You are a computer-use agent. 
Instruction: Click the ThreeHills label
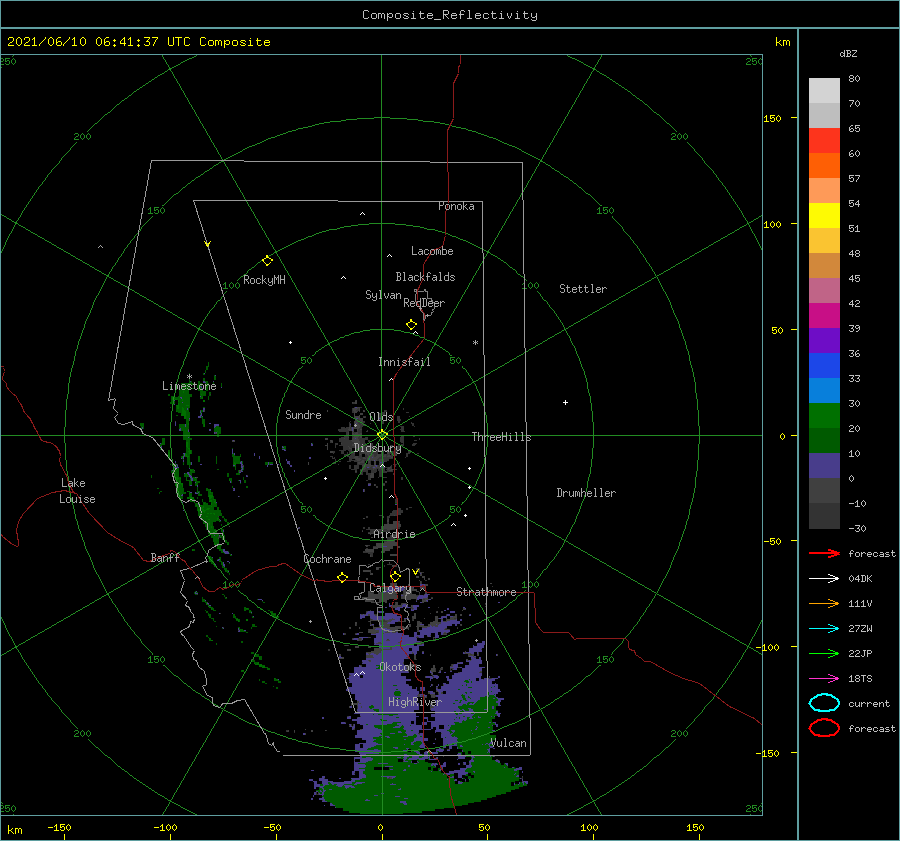(x=501, y=437)
